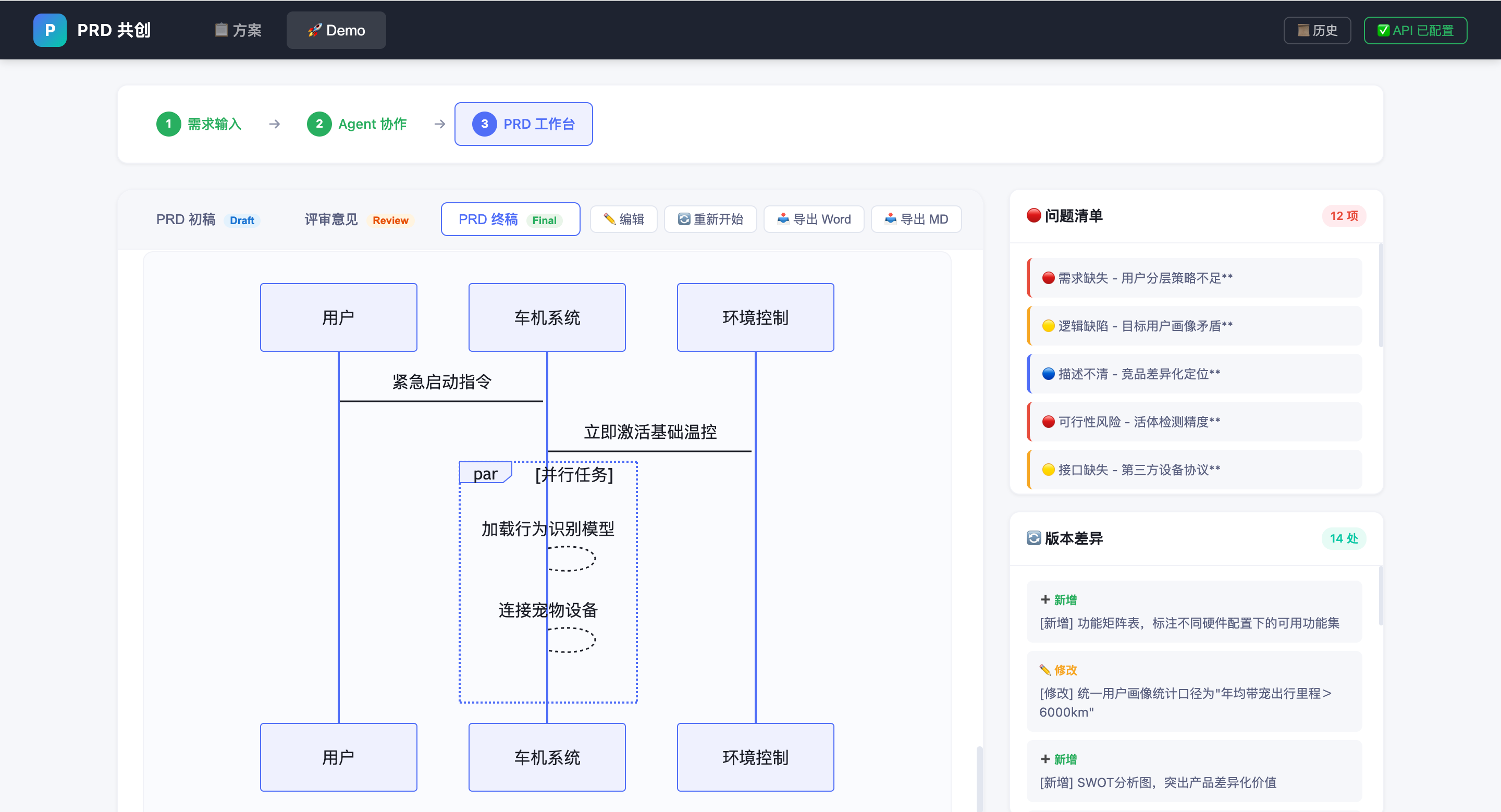Click the step 1 green number circle
The image size is (1501, 812).
[168, 124]
